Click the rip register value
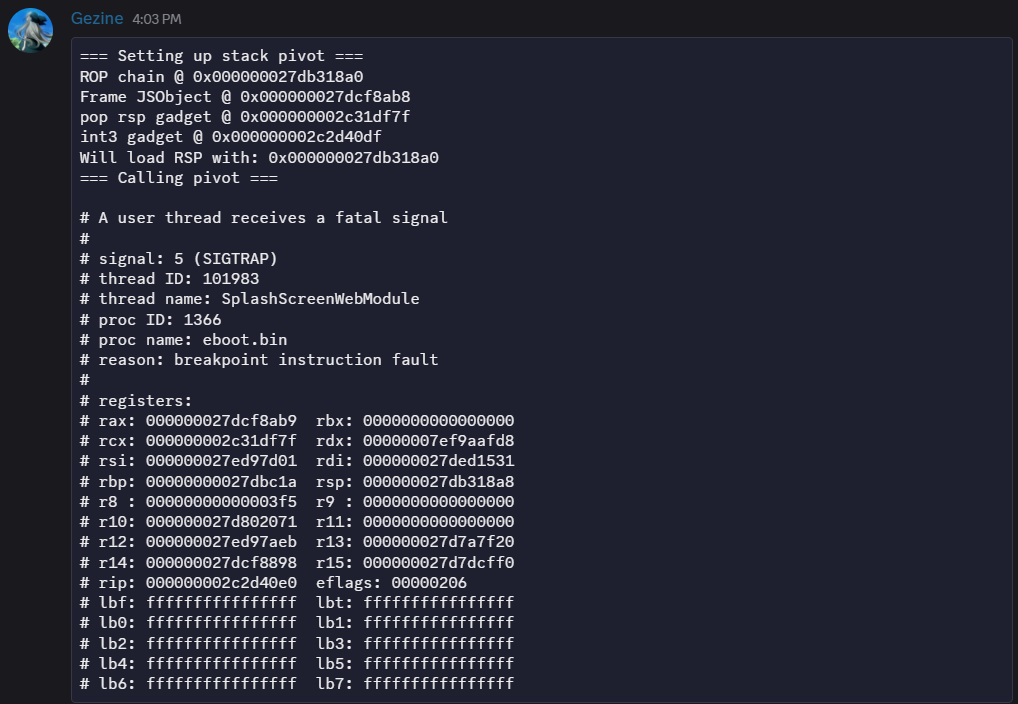1018x704 pixels. pyautogui.click(x=220, y=582)
